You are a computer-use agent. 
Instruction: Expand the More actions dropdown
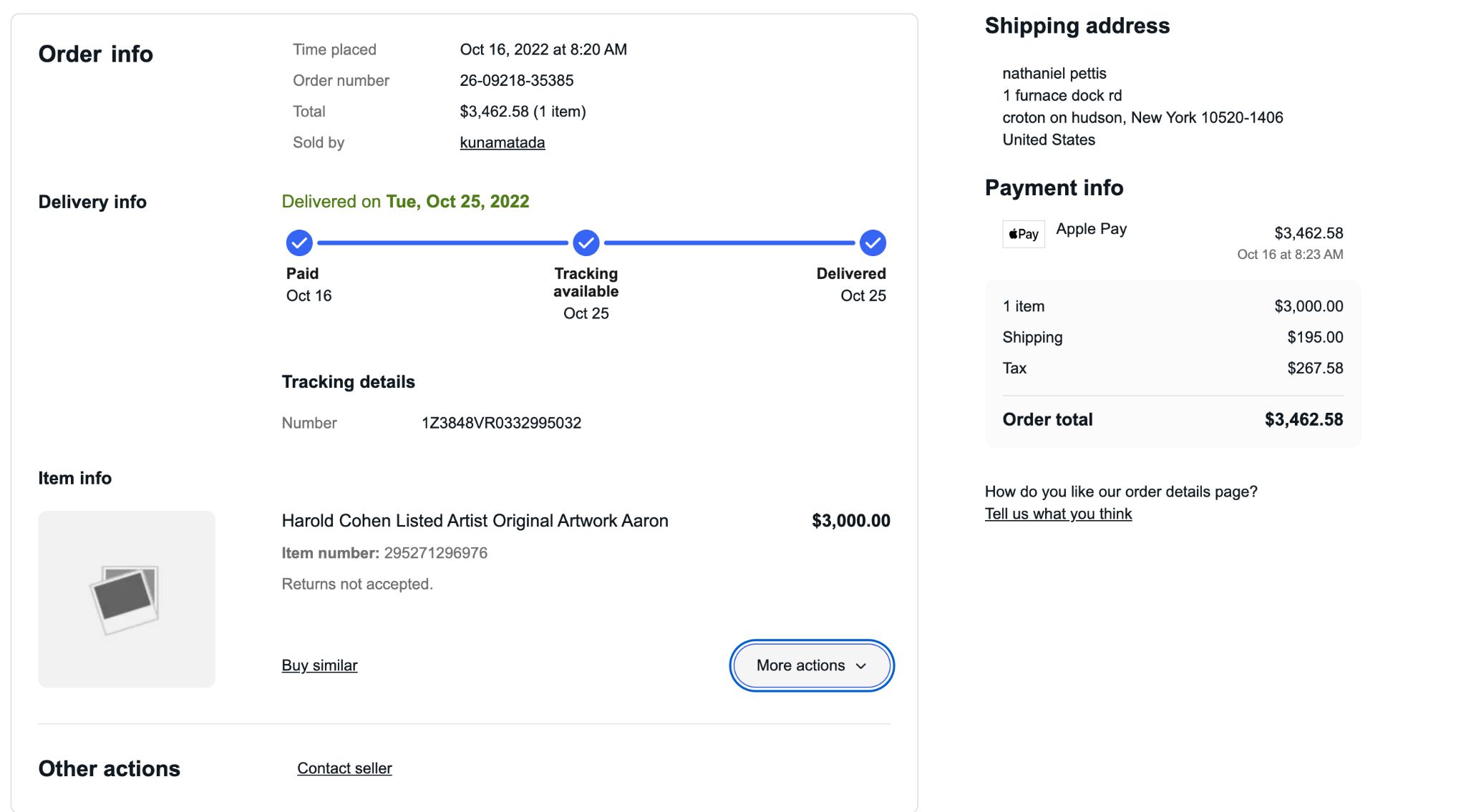(x=812, y=665)
